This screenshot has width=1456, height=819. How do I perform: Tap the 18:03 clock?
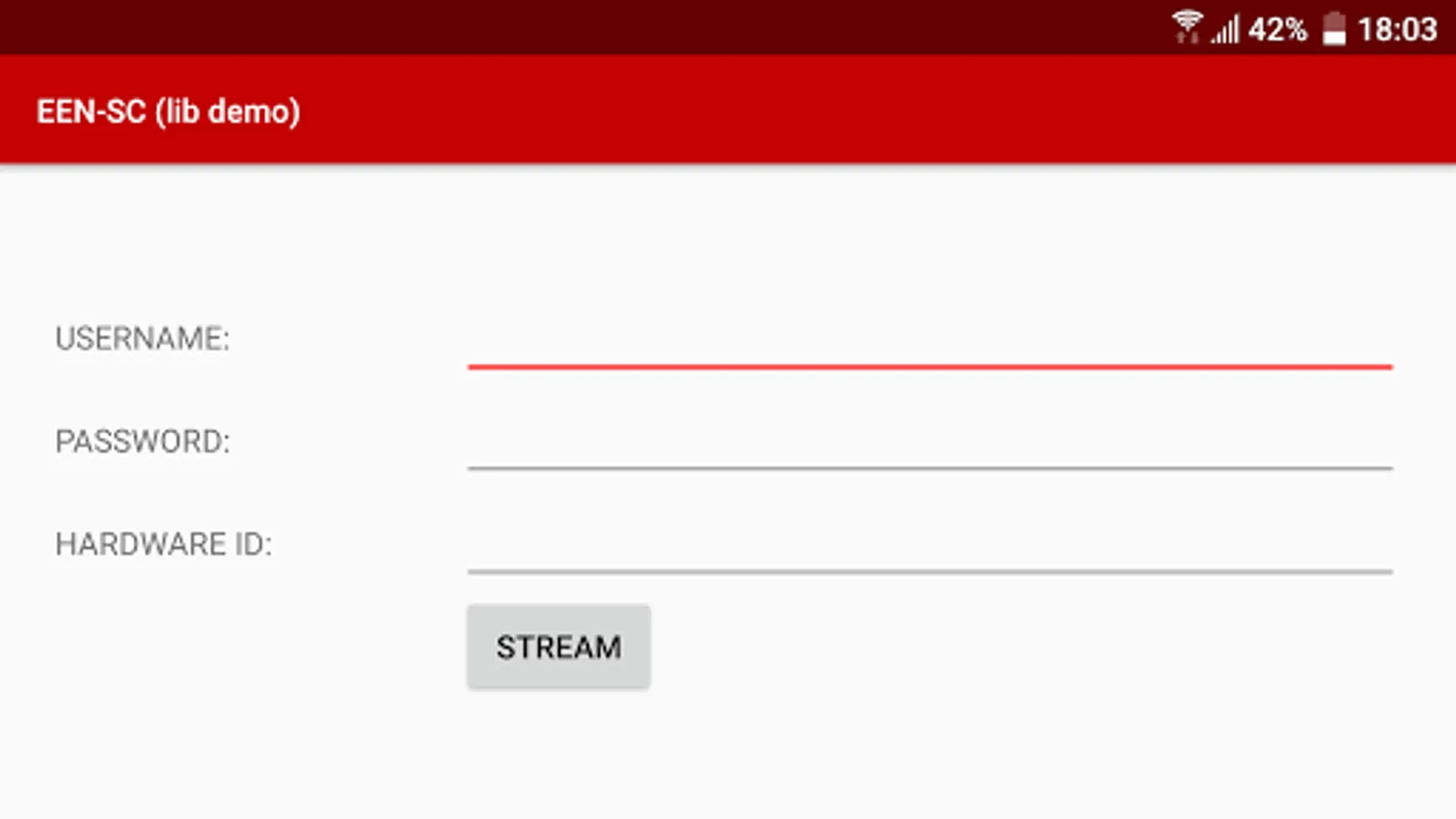pyautogui.click(x=1398, y=29)
